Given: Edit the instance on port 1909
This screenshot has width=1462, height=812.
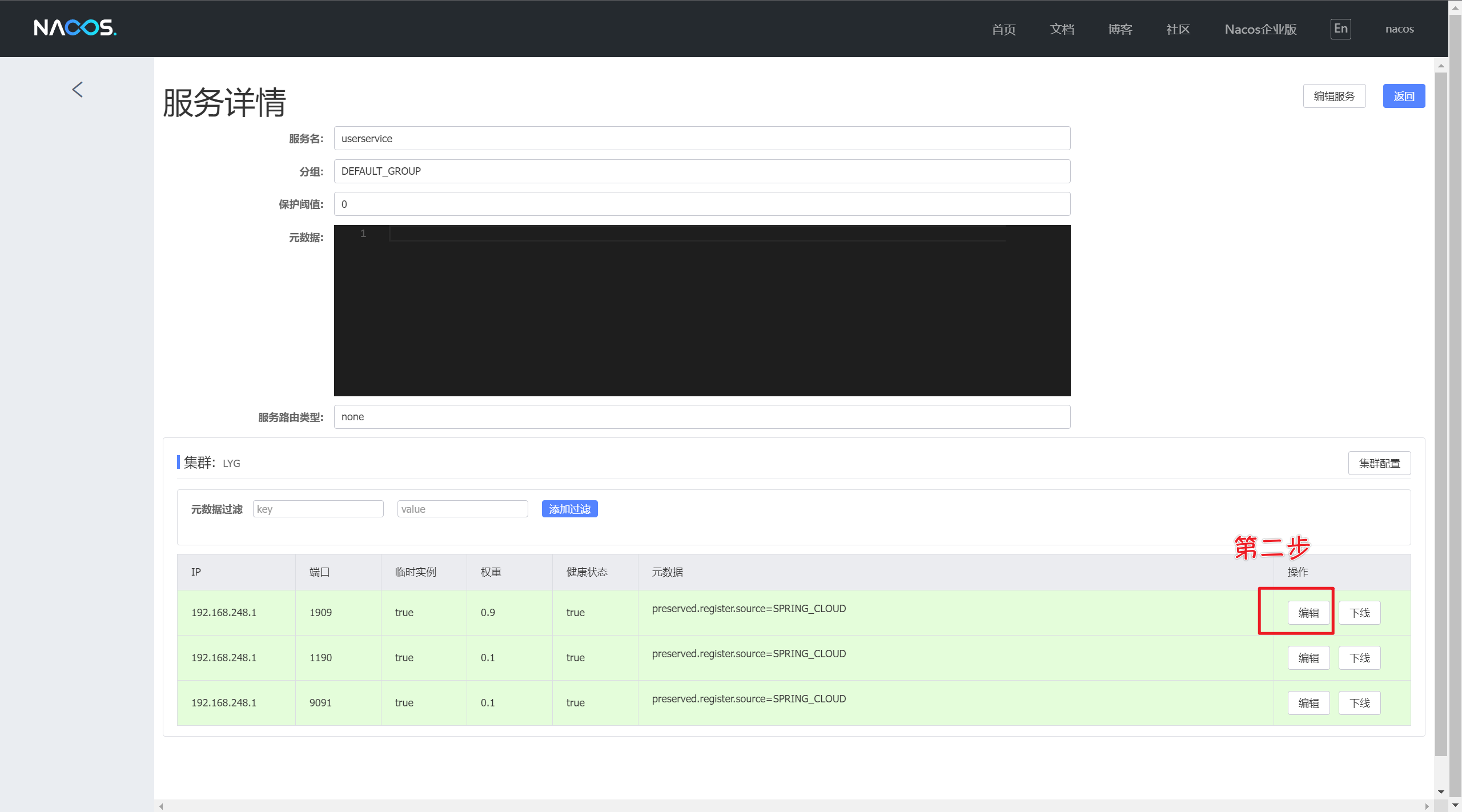Looking at the screenshot, I should click(1308, 613).
